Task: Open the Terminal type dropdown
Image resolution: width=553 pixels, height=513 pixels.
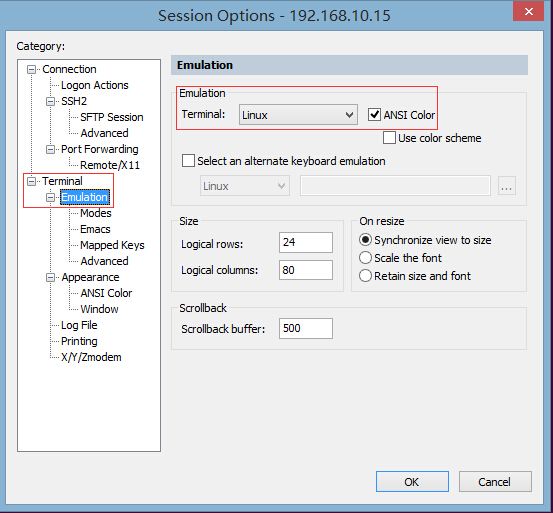Action: [x=298, y=115]
